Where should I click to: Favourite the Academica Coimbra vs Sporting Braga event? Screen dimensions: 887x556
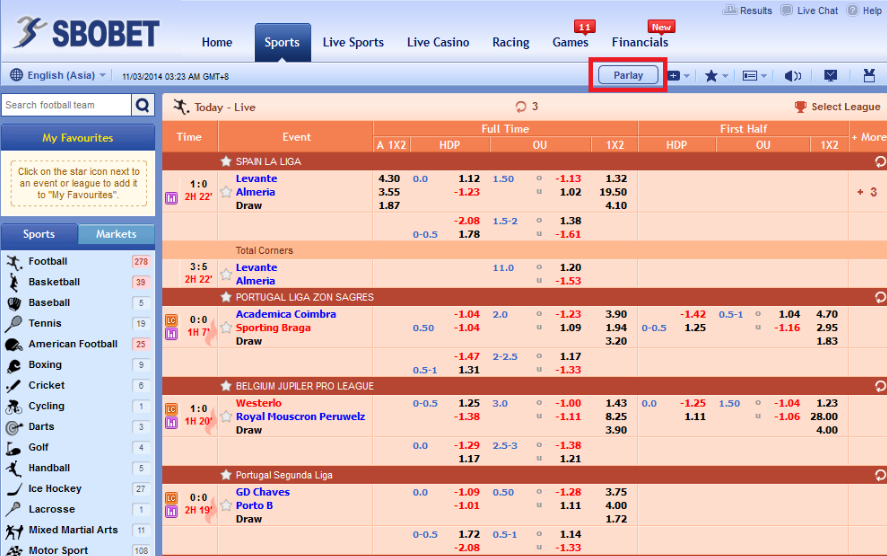(x=226, y=327)
